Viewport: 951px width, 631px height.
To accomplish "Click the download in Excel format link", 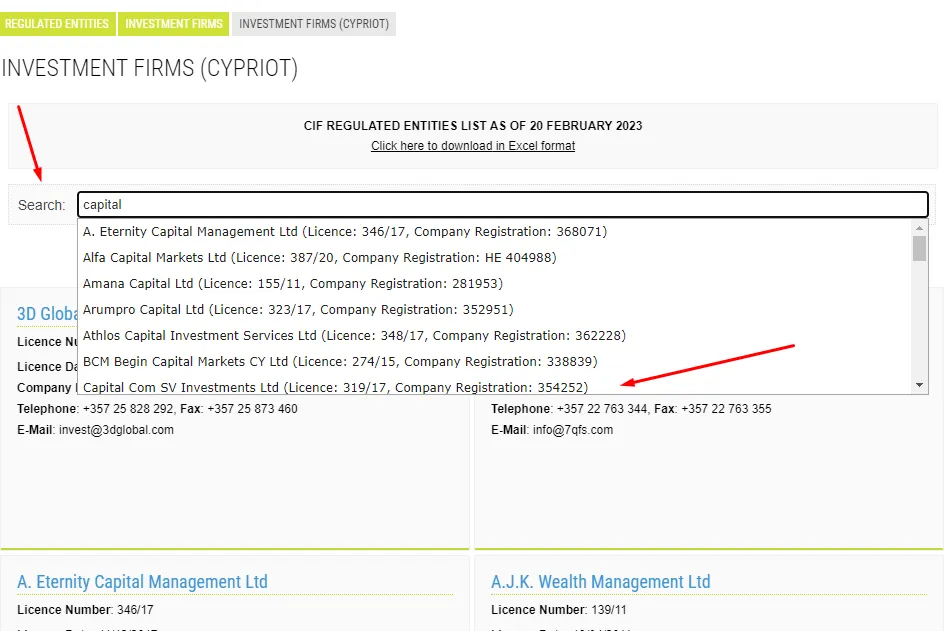I will [473, 146].
